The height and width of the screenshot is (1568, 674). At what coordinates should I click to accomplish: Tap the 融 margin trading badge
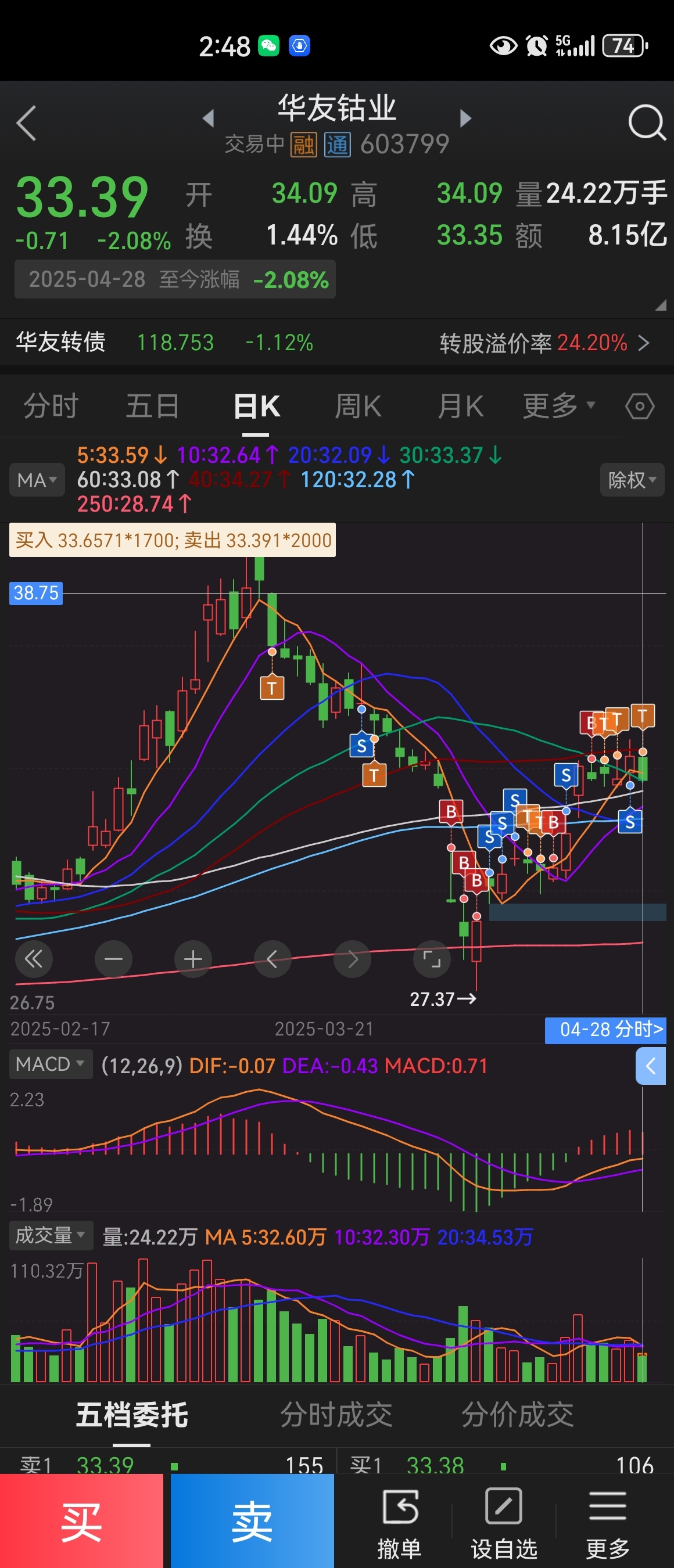click(303, 145)
